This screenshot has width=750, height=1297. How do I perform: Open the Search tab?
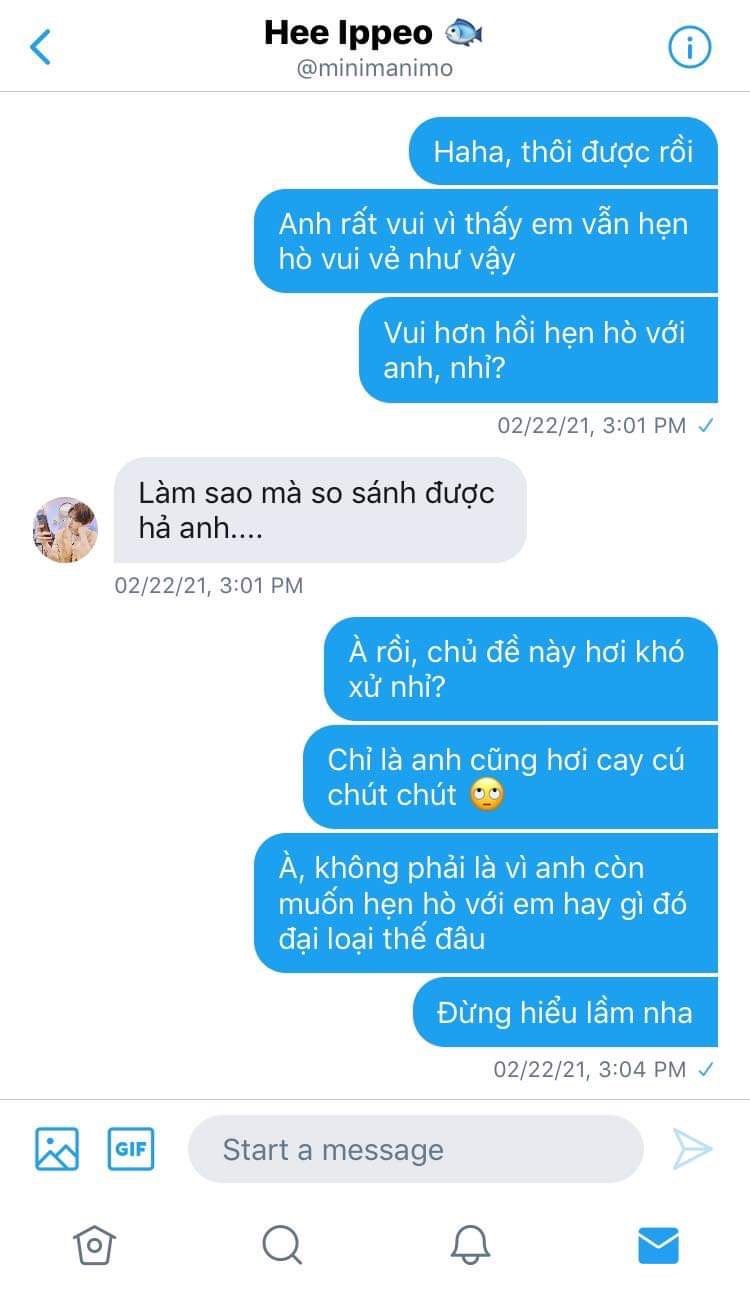[x=282, y=1245]
